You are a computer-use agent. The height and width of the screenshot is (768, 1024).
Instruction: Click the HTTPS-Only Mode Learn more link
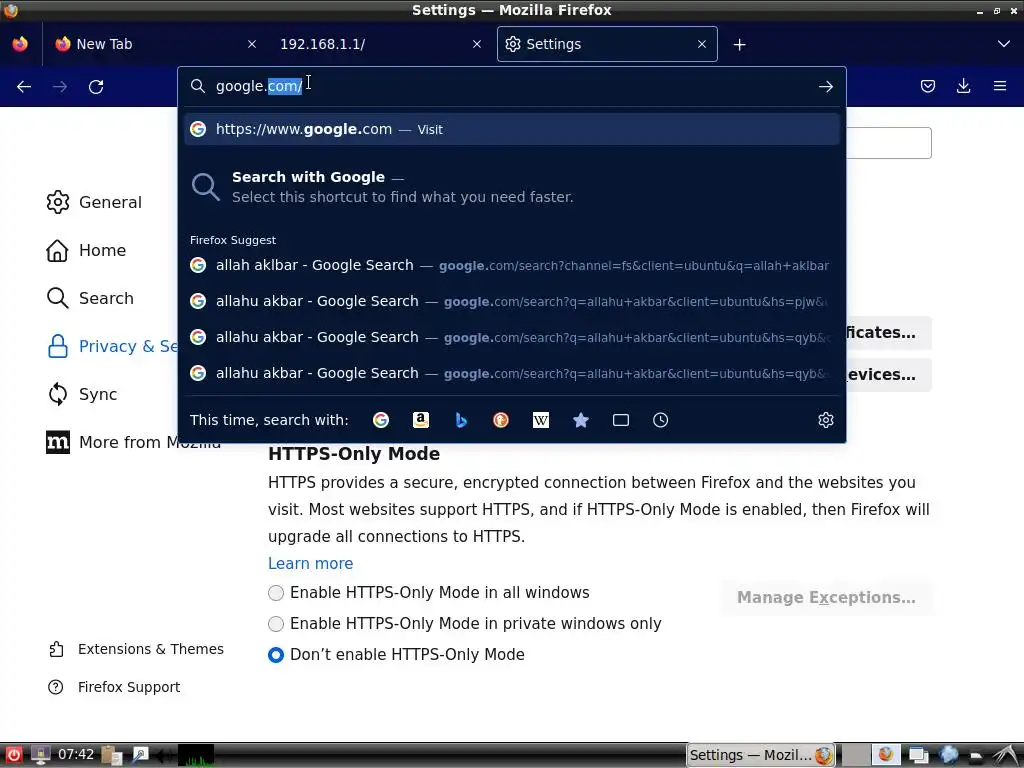coord(310,564)
